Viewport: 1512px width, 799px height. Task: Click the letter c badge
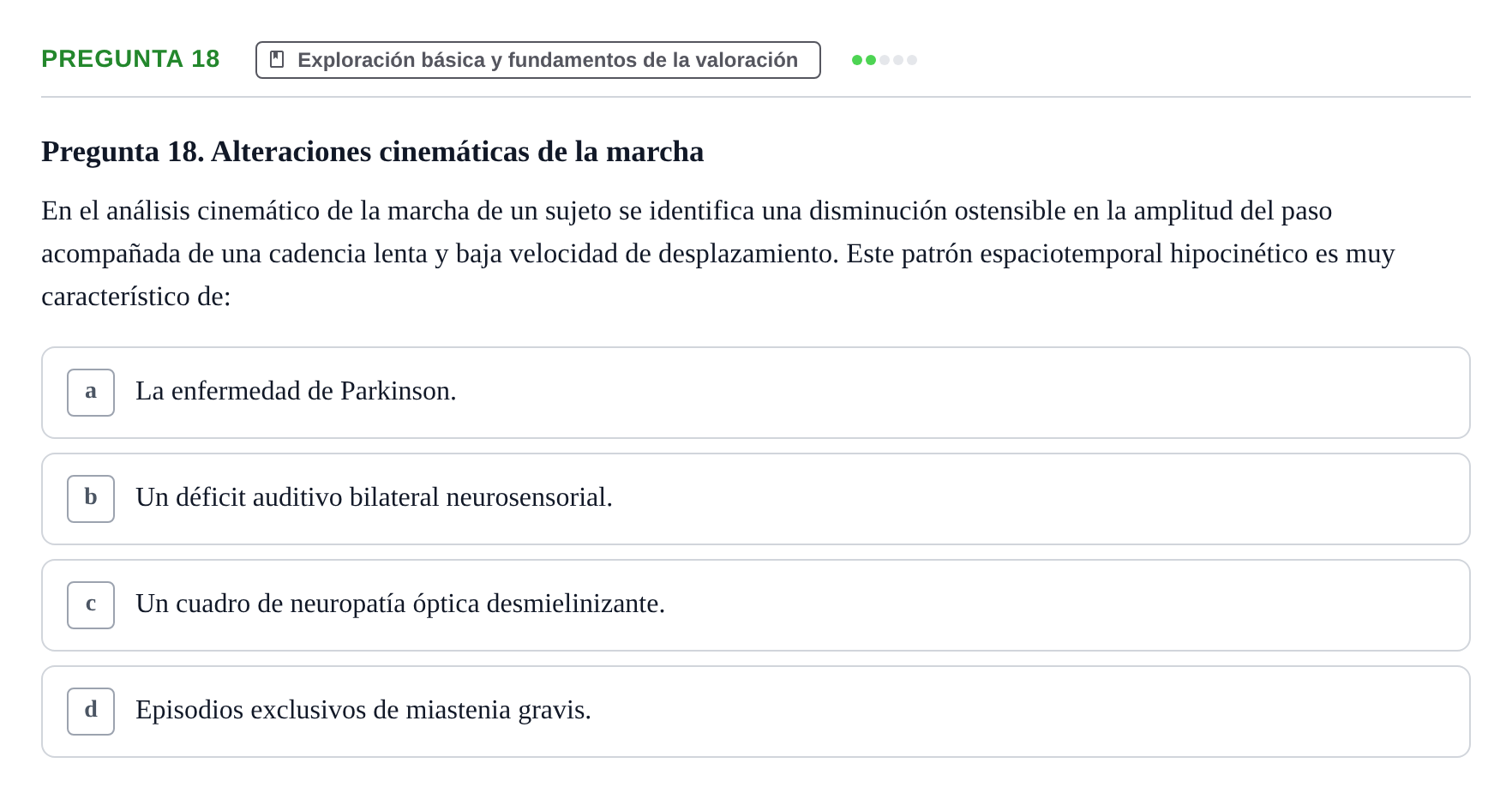tap(91, 605)
